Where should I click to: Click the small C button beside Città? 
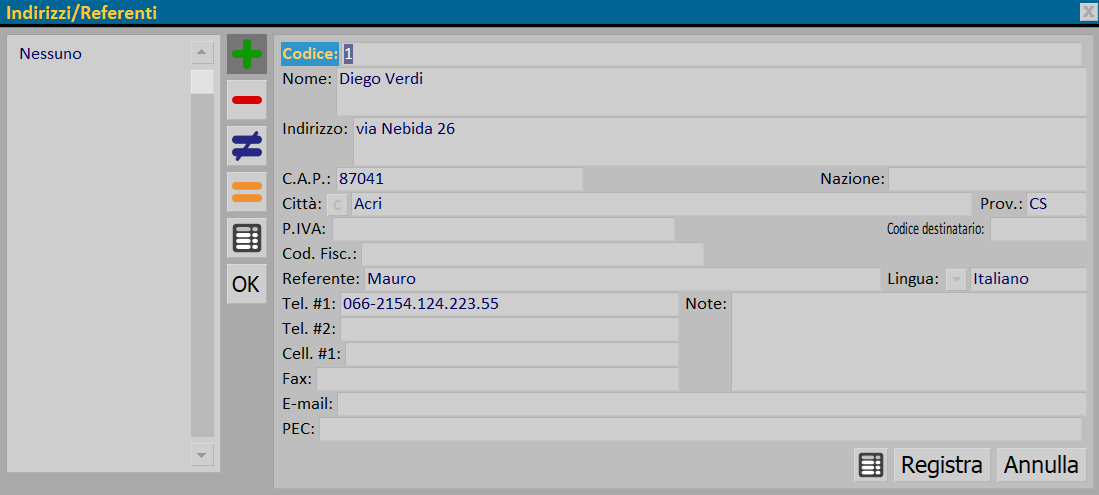point(337,204)
